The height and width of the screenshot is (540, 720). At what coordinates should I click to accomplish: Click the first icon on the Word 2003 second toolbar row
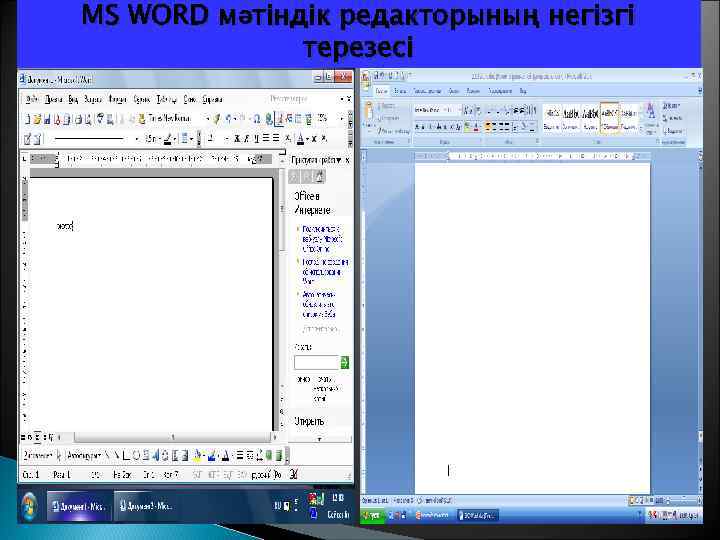[x=28, y=138]
